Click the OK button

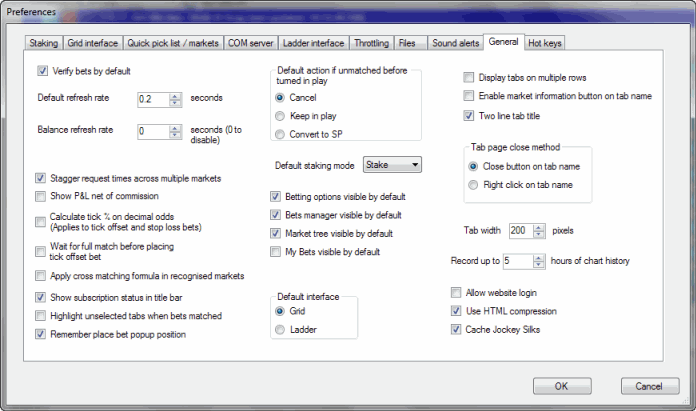click(x=561, y=386)
